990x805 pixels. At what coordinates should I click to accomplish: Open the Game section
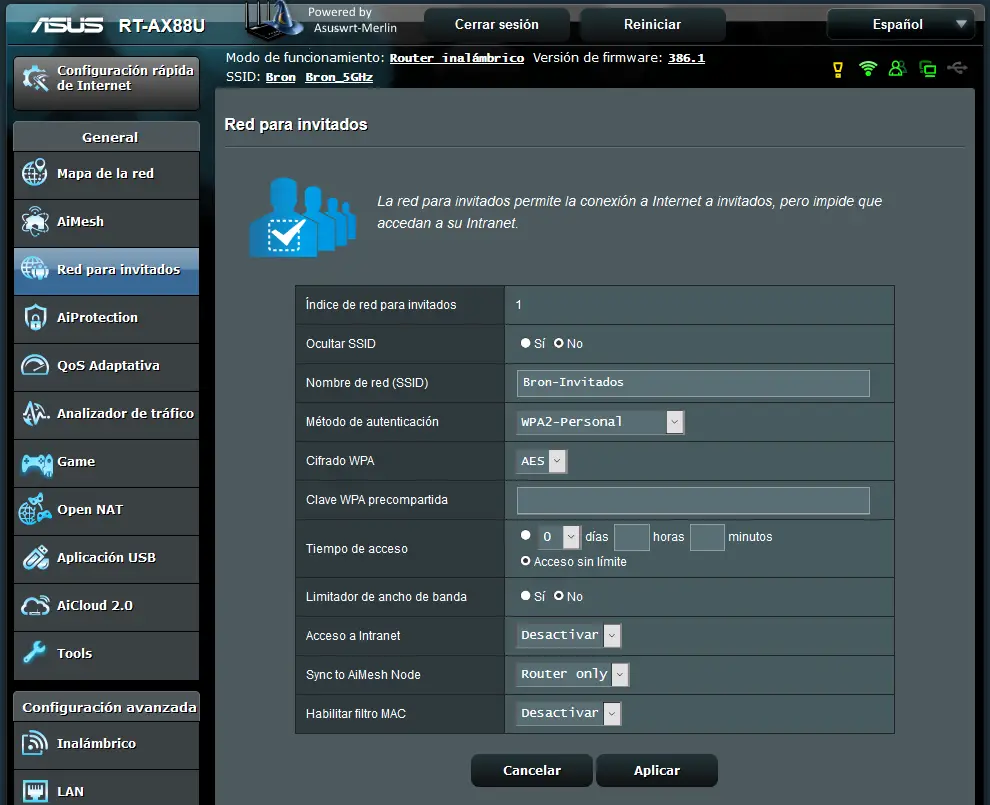tap(106, 462)
